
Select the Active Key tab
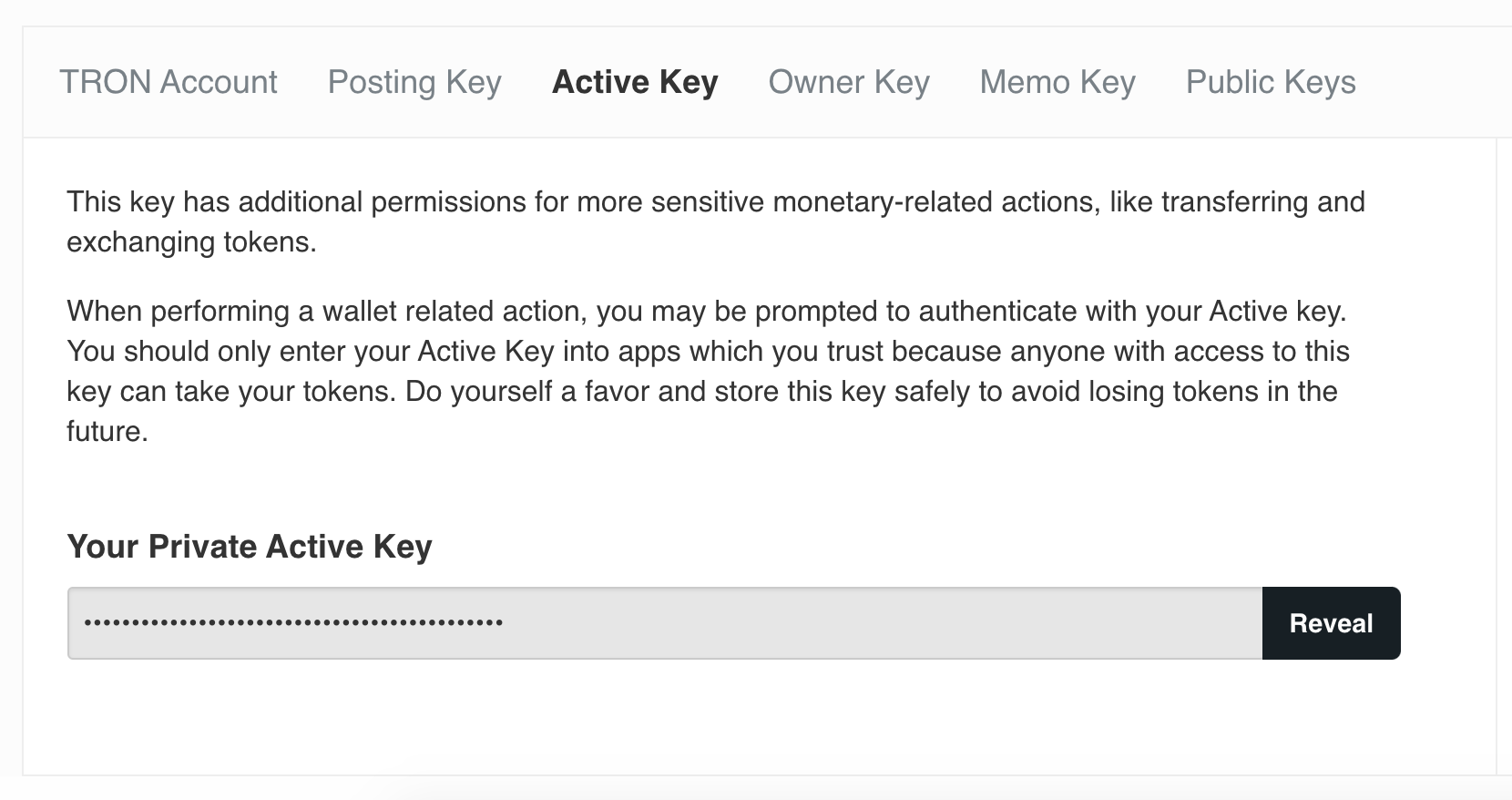coord(635,82)
